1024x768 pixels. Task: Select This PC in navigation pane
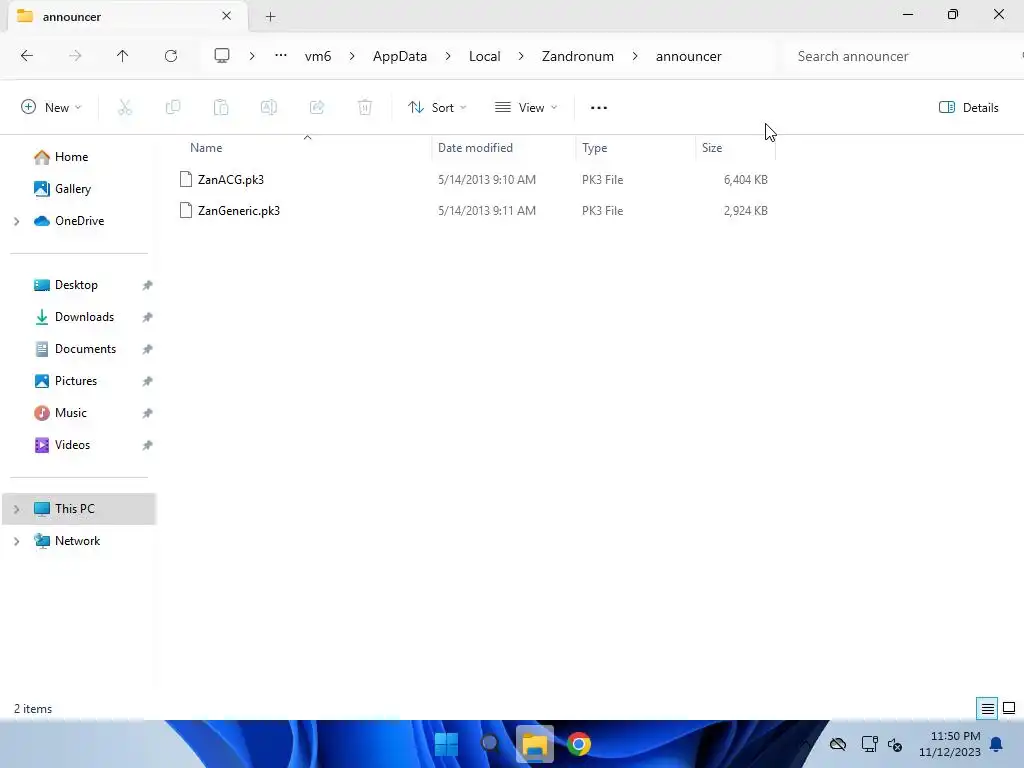79,509
